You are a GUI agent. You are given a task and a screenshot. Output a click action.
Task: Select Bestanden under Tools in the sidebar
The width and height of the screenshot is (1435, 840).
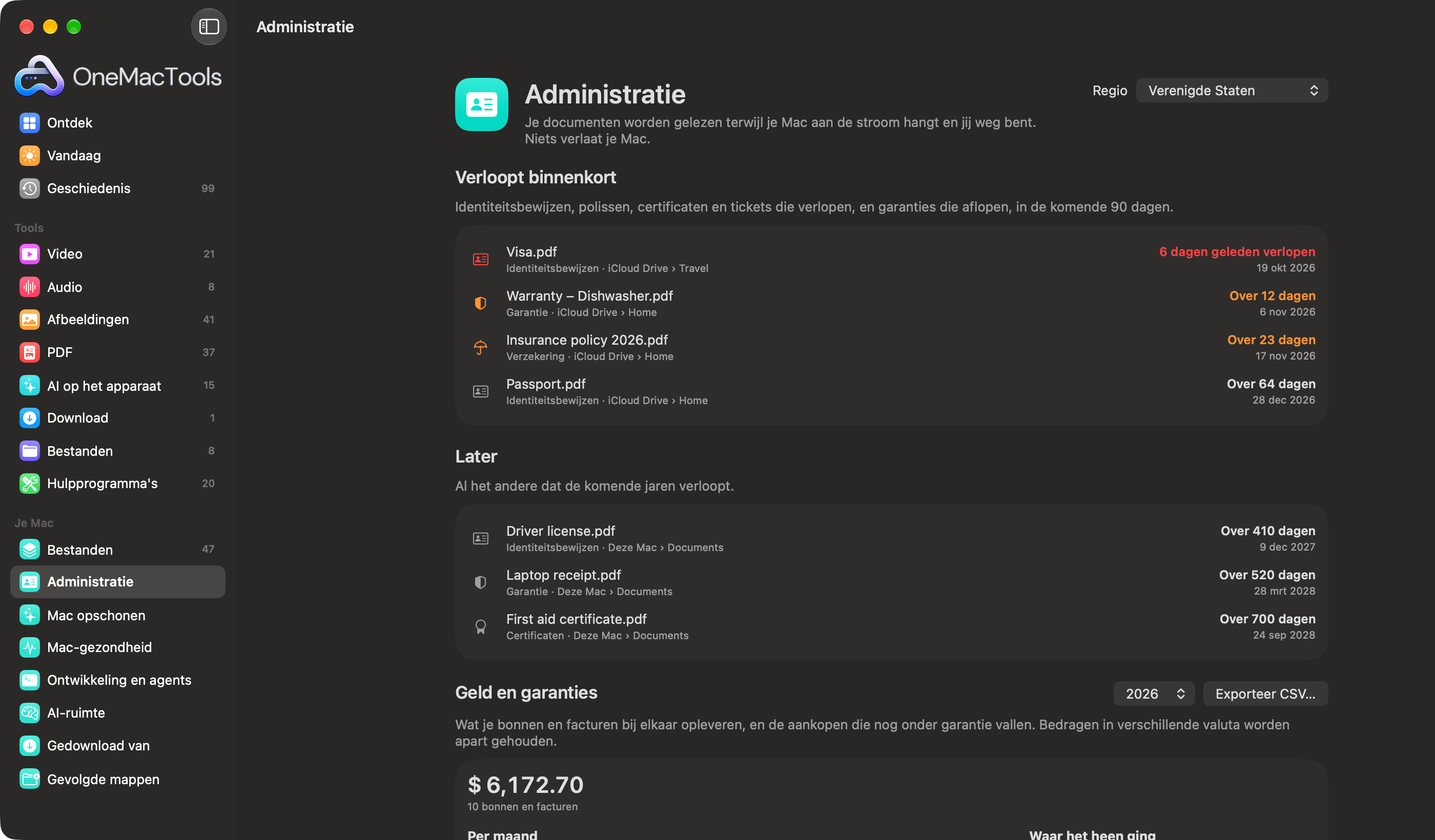tap(118, 451)
